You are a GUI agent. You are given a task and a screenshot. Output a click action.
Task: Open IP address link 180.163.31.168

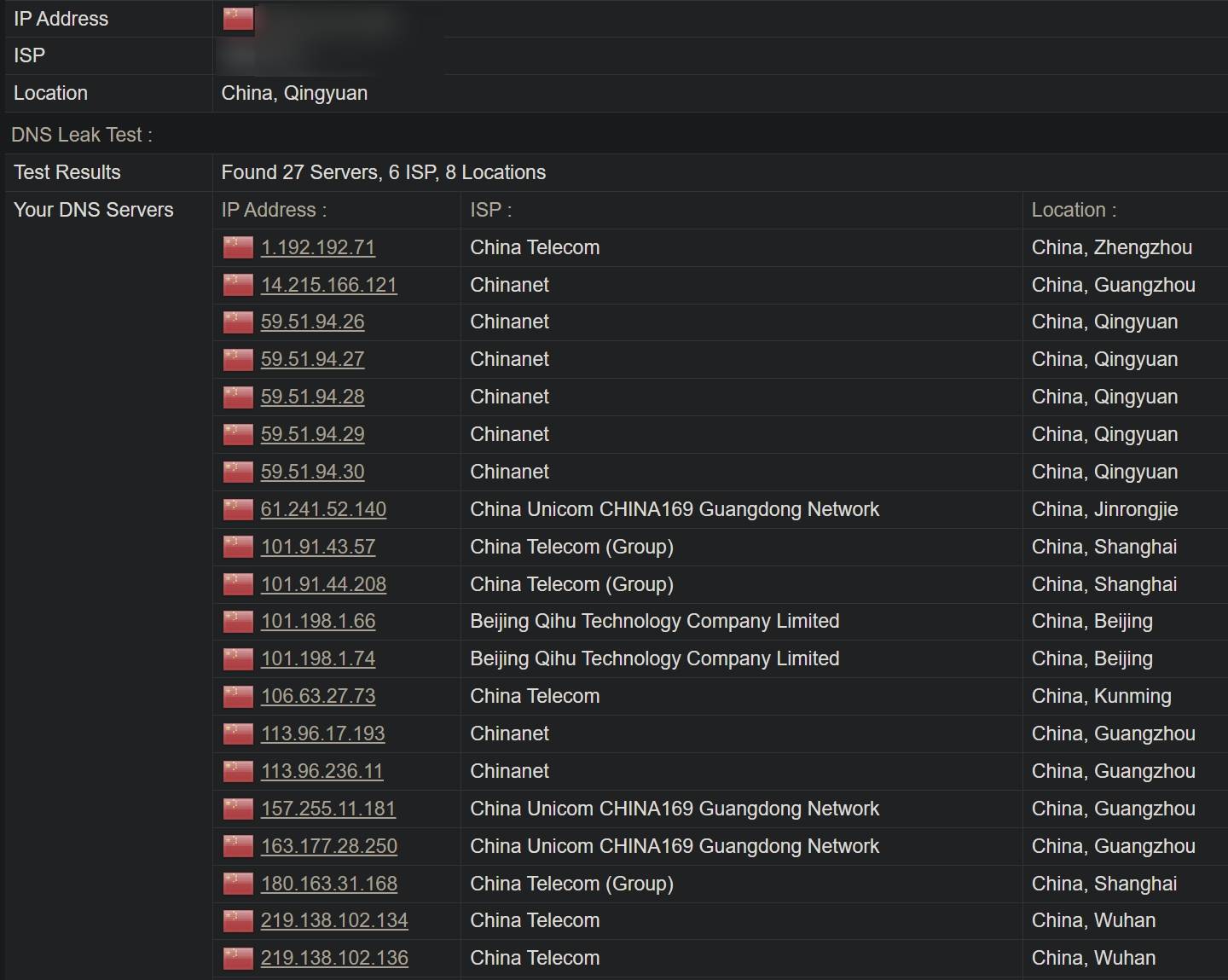329,884
